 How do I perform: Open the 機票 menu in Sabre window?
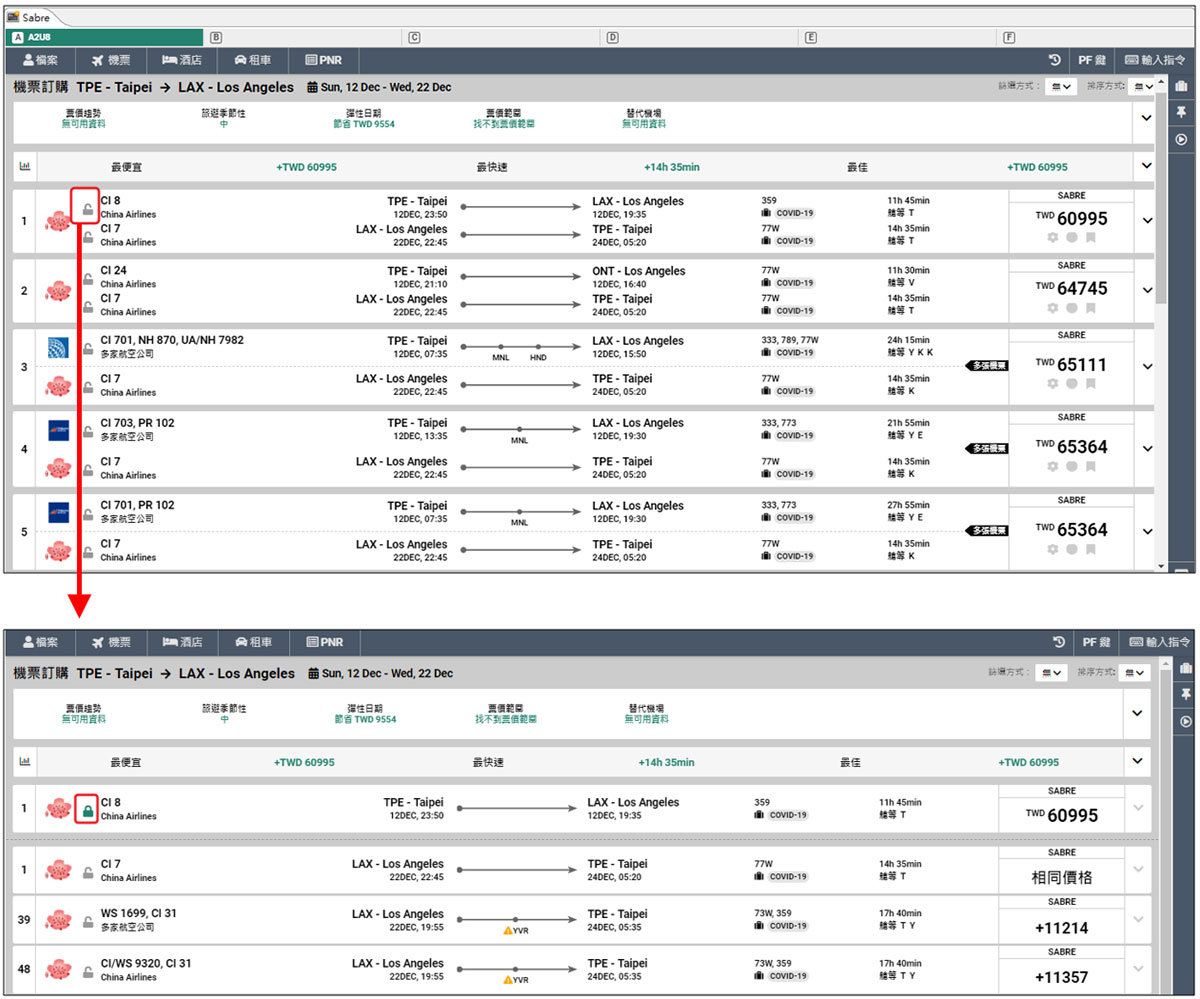tap(110, 59)
